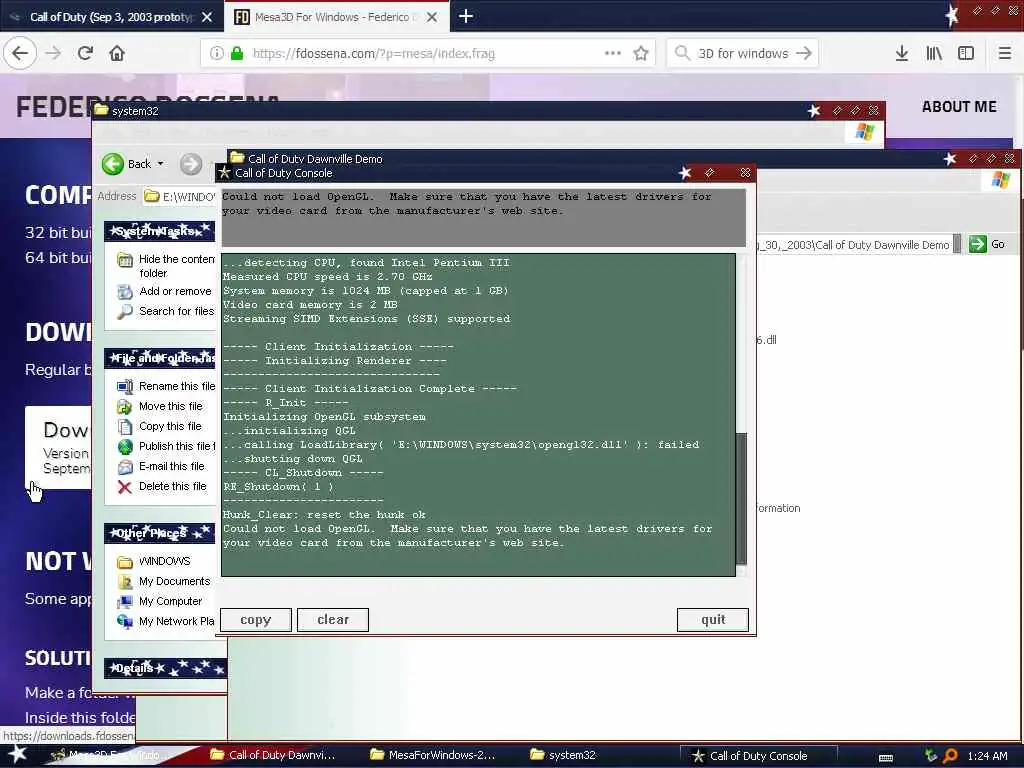1024x768 pixels.
Task: Open Firefox downloads arrow icon
Action: click(x=902, y=53)
